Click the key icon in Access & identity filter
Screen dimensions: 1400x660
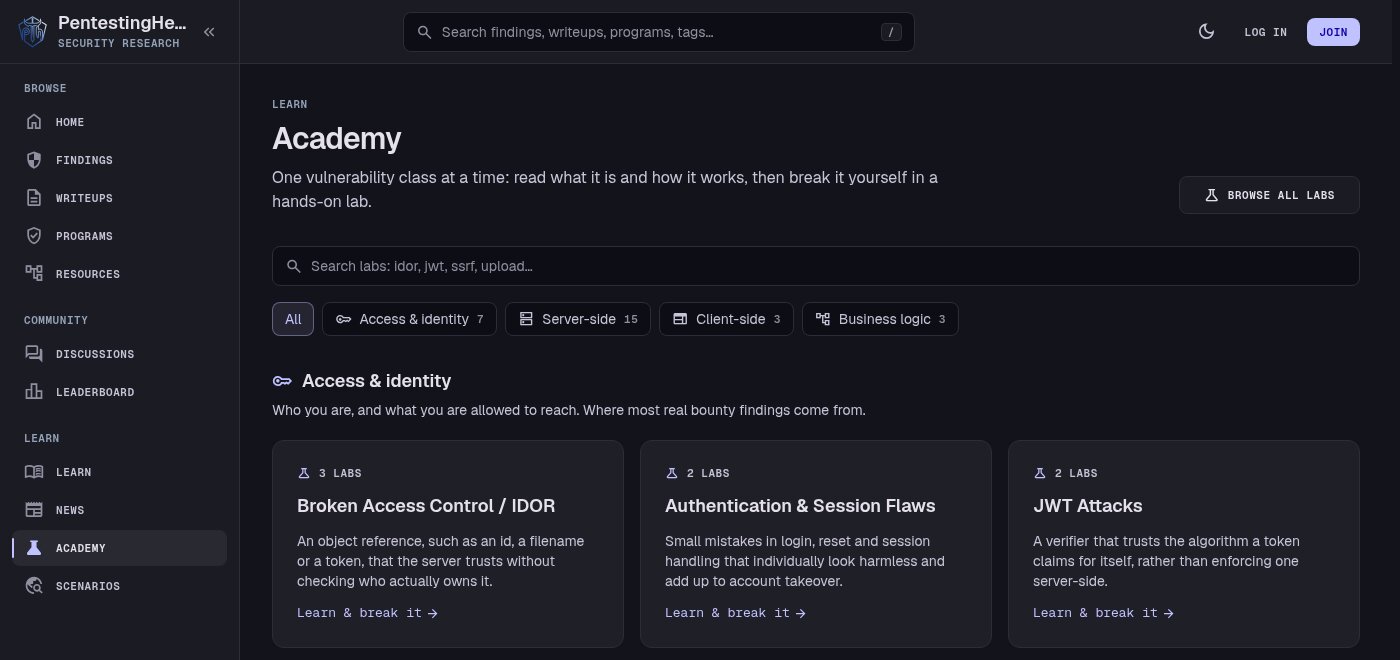pos(343,319)
